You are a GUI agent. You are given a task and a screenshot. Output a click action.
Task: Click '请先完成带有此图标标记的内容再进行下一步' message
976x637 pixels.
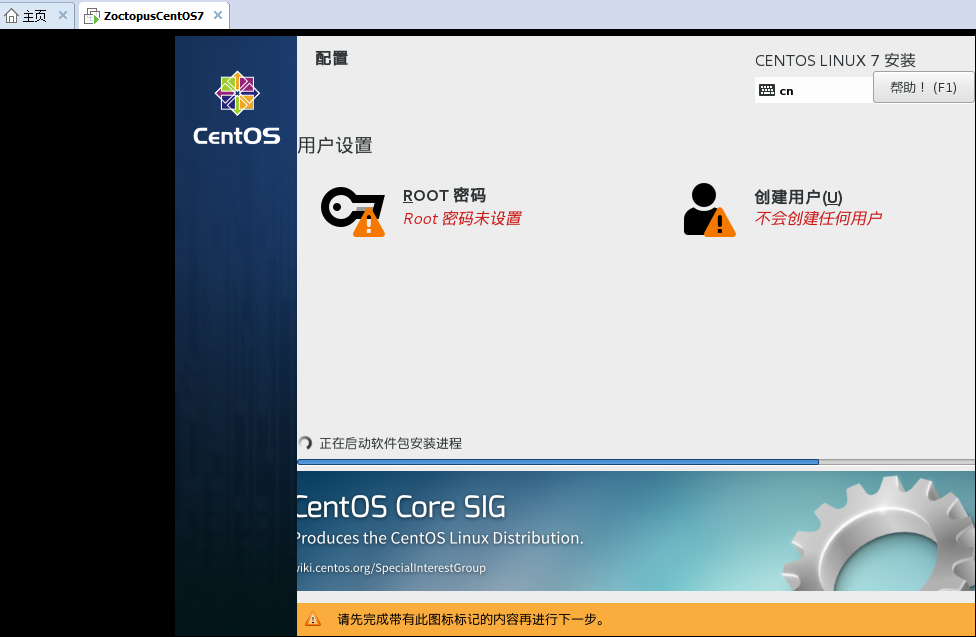471,620
